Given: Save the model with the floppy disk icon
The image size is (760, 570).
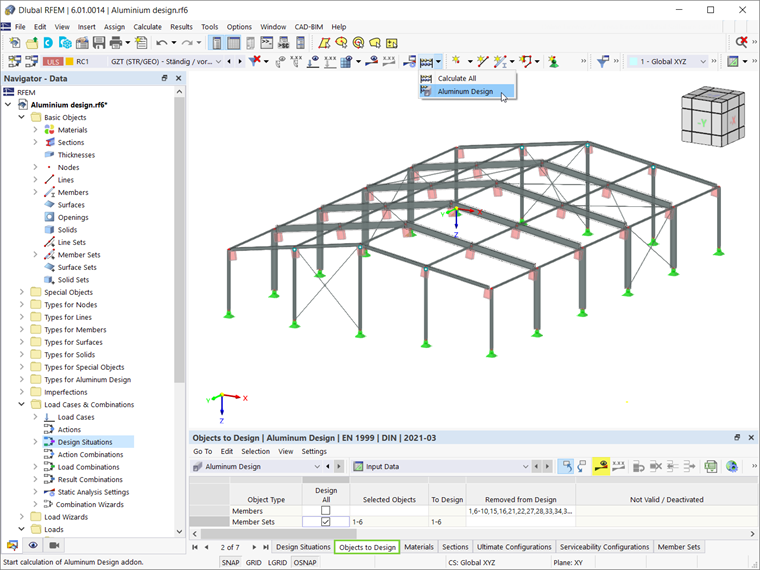Looking at the screenshot, I should tap(99, 43).
